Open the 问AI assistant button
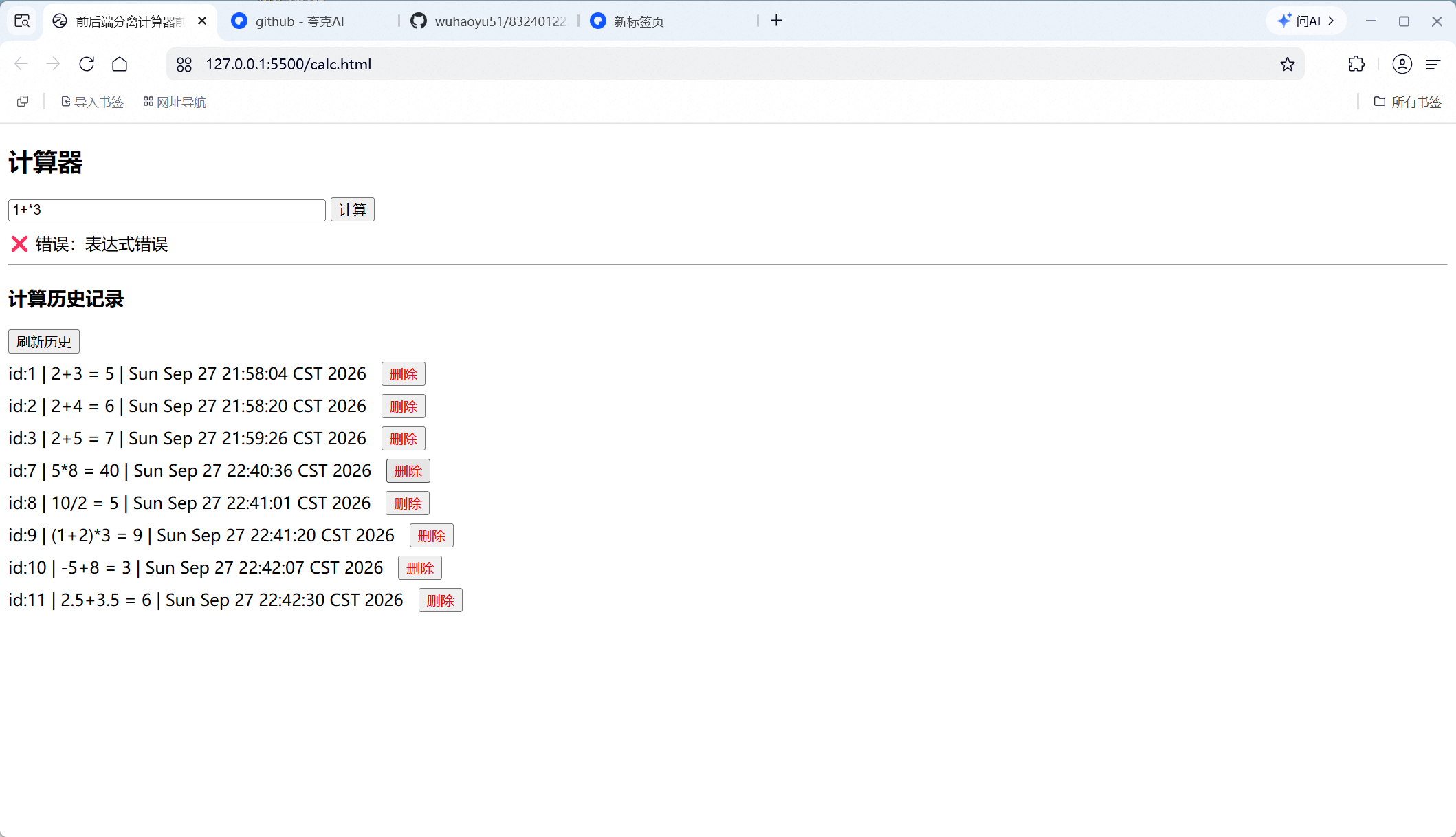The width and height of the screenshot is (1456, 837). (1305, 21)
